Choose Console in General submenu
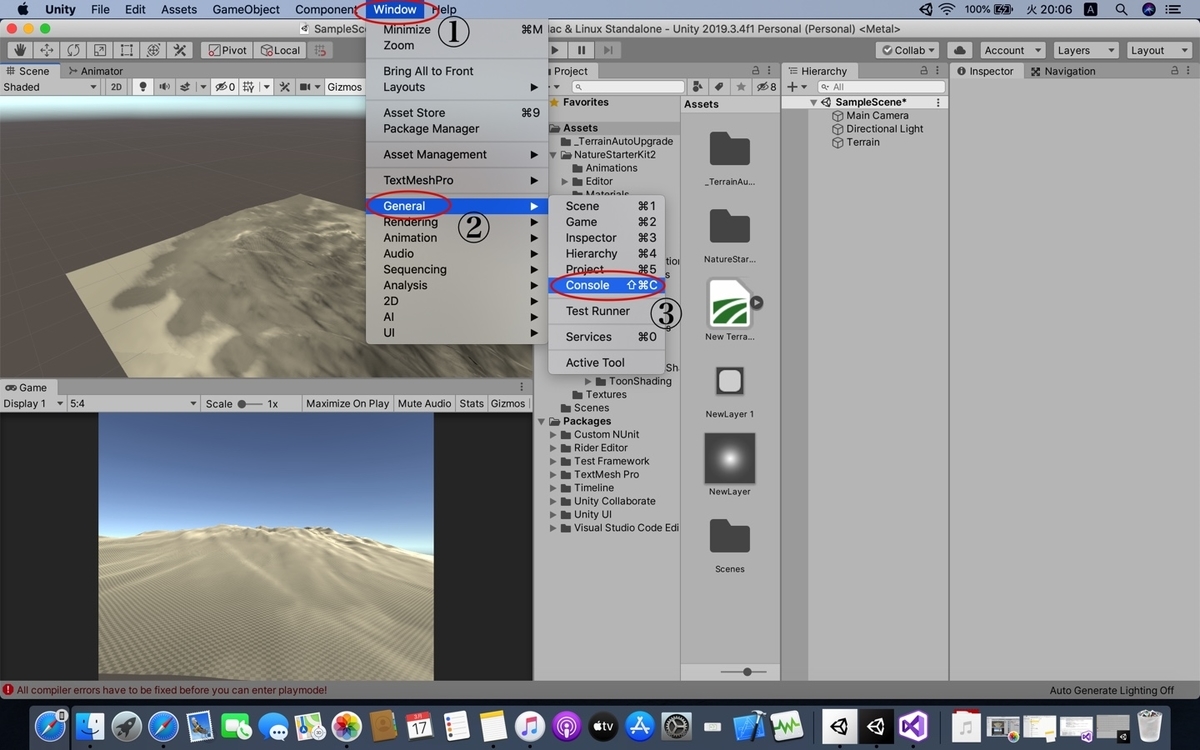 click(x=606, y=285)
